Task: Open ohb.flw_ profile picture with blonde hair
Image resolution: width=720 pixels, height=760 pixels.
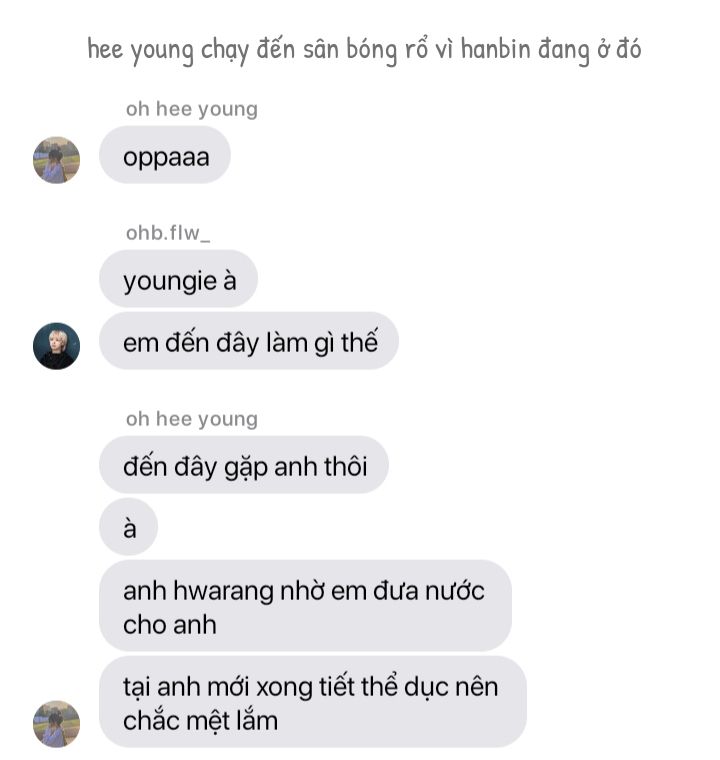Action: point(56,346)
